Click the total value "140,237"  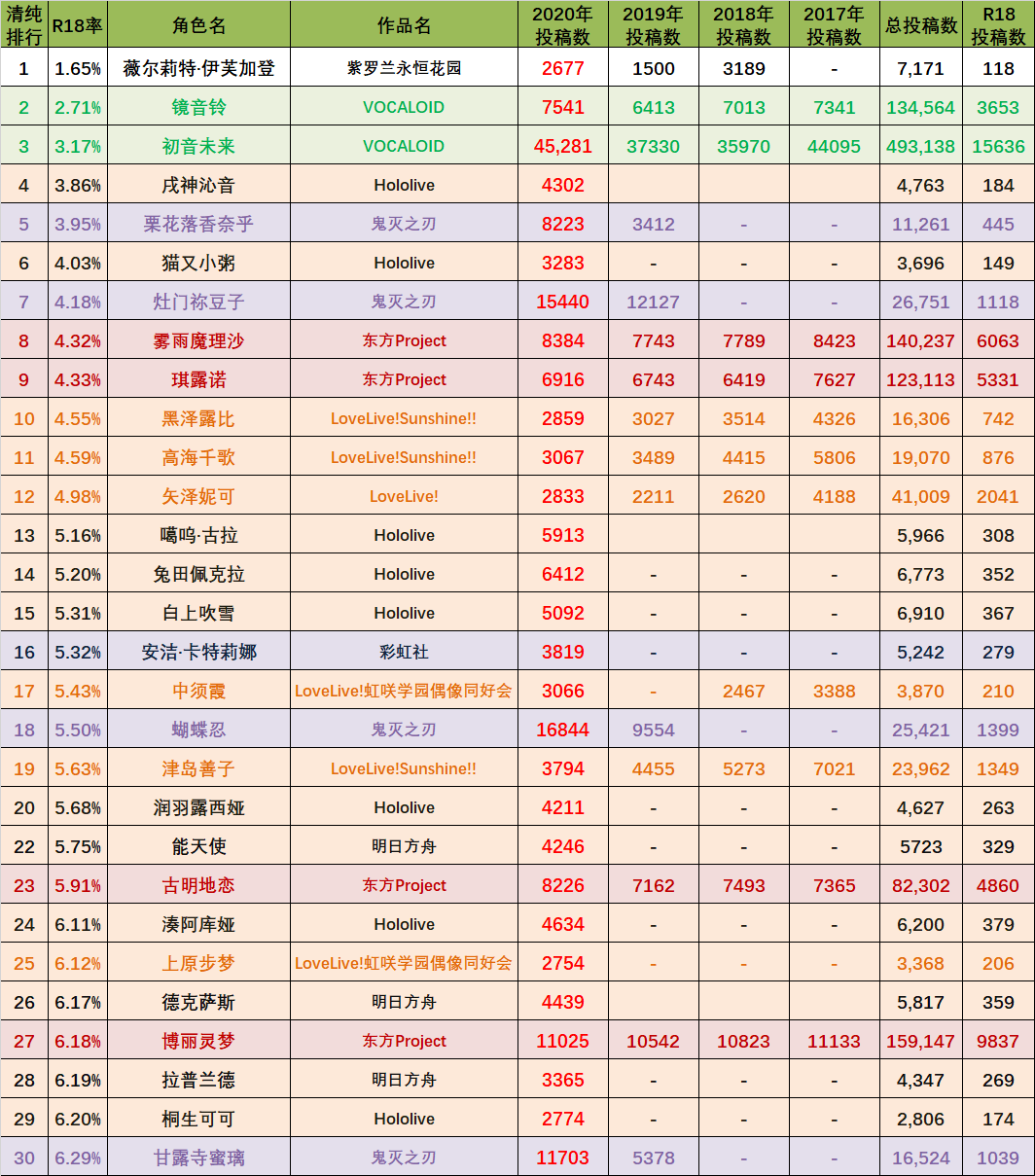pos(921,340)
